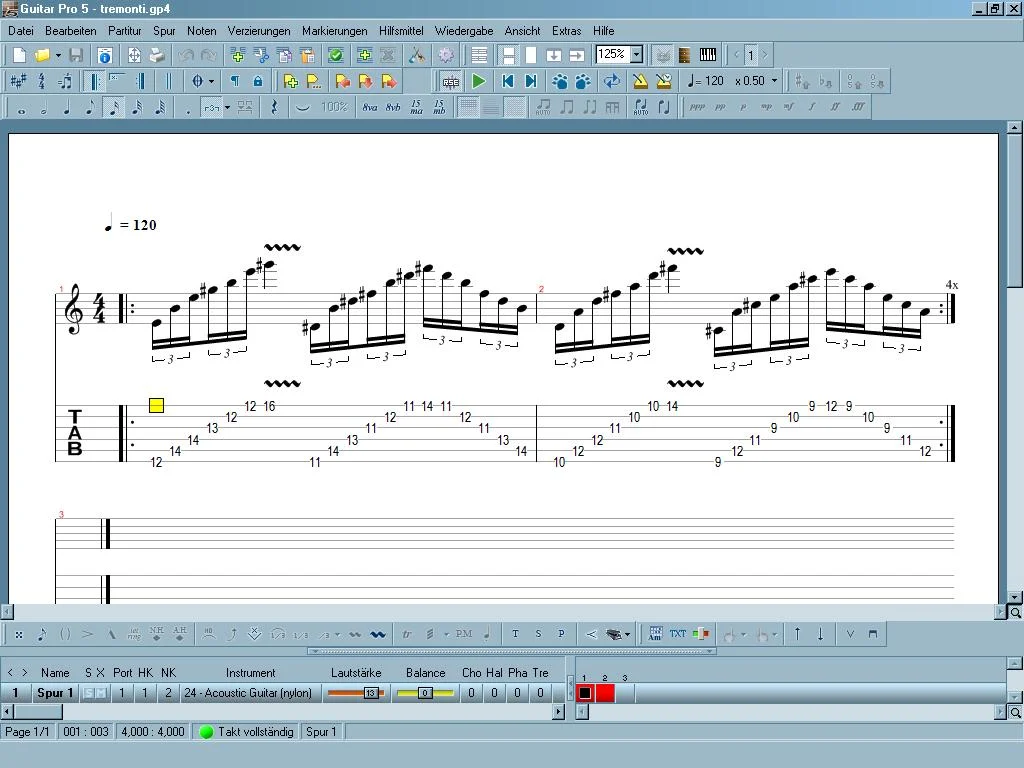Viewport: 1024px width, 768px height.
Task: Toggle solo button for Spur 1
Action: click(x=89, y=693)
